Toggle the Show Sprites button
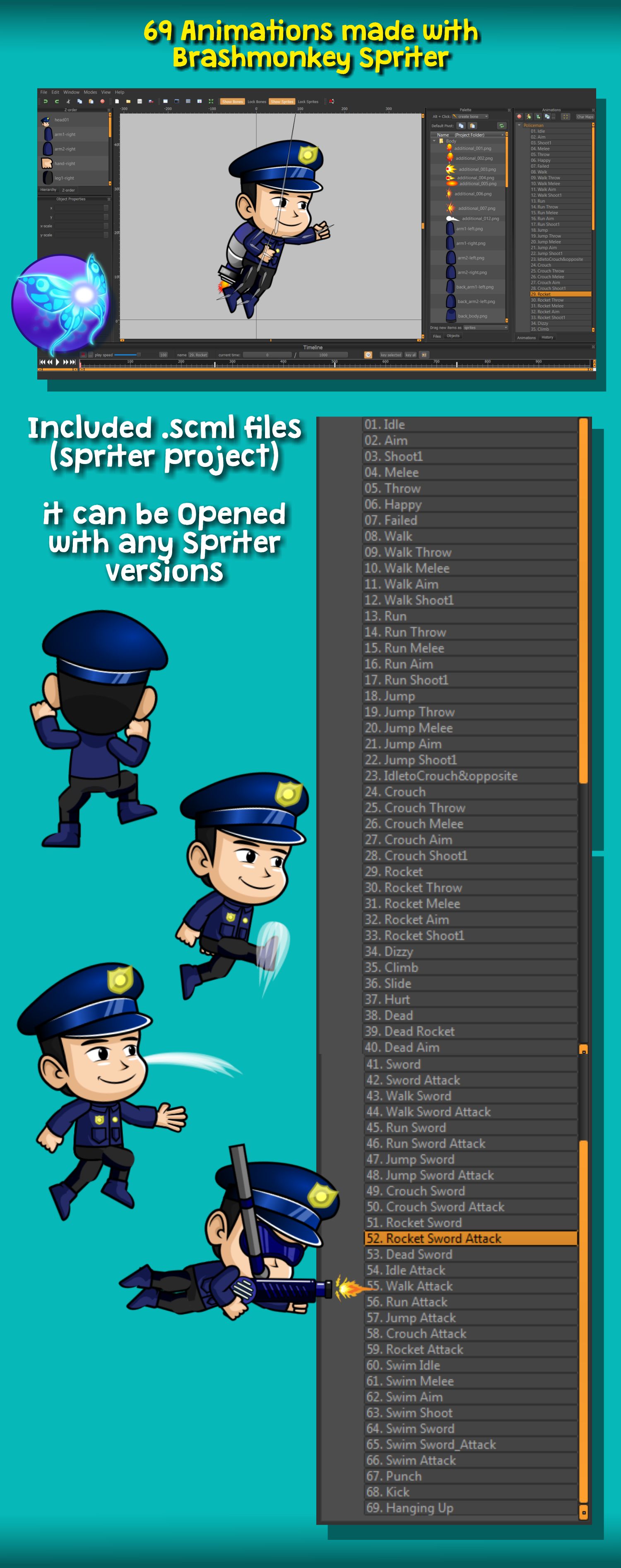 tap(282, 102)
